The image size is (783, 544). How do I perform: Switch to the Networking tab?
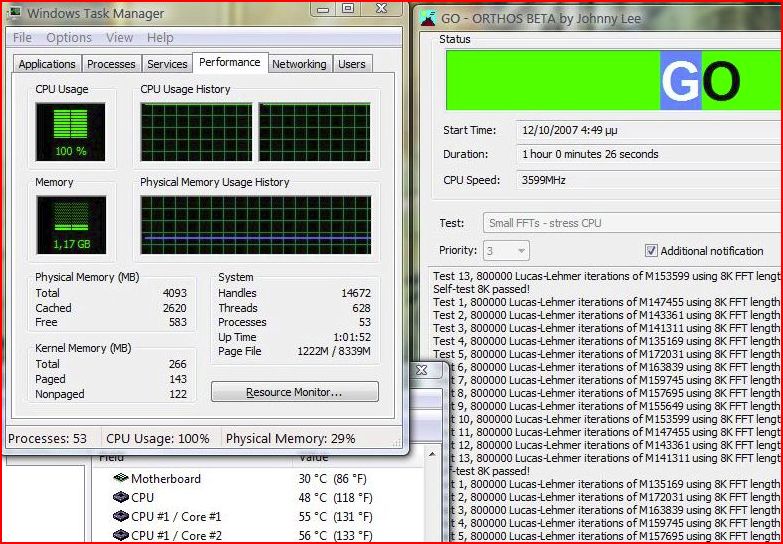click(x=299, y=64)
